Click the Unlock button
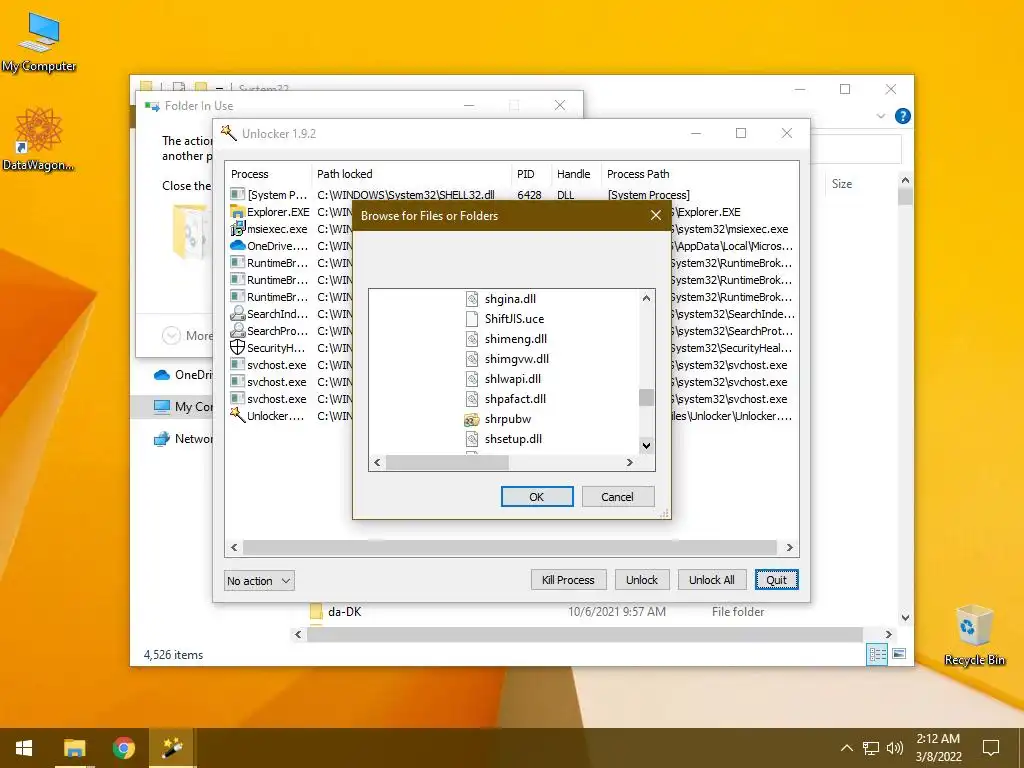1024x768 pixels. pos(642,580)
